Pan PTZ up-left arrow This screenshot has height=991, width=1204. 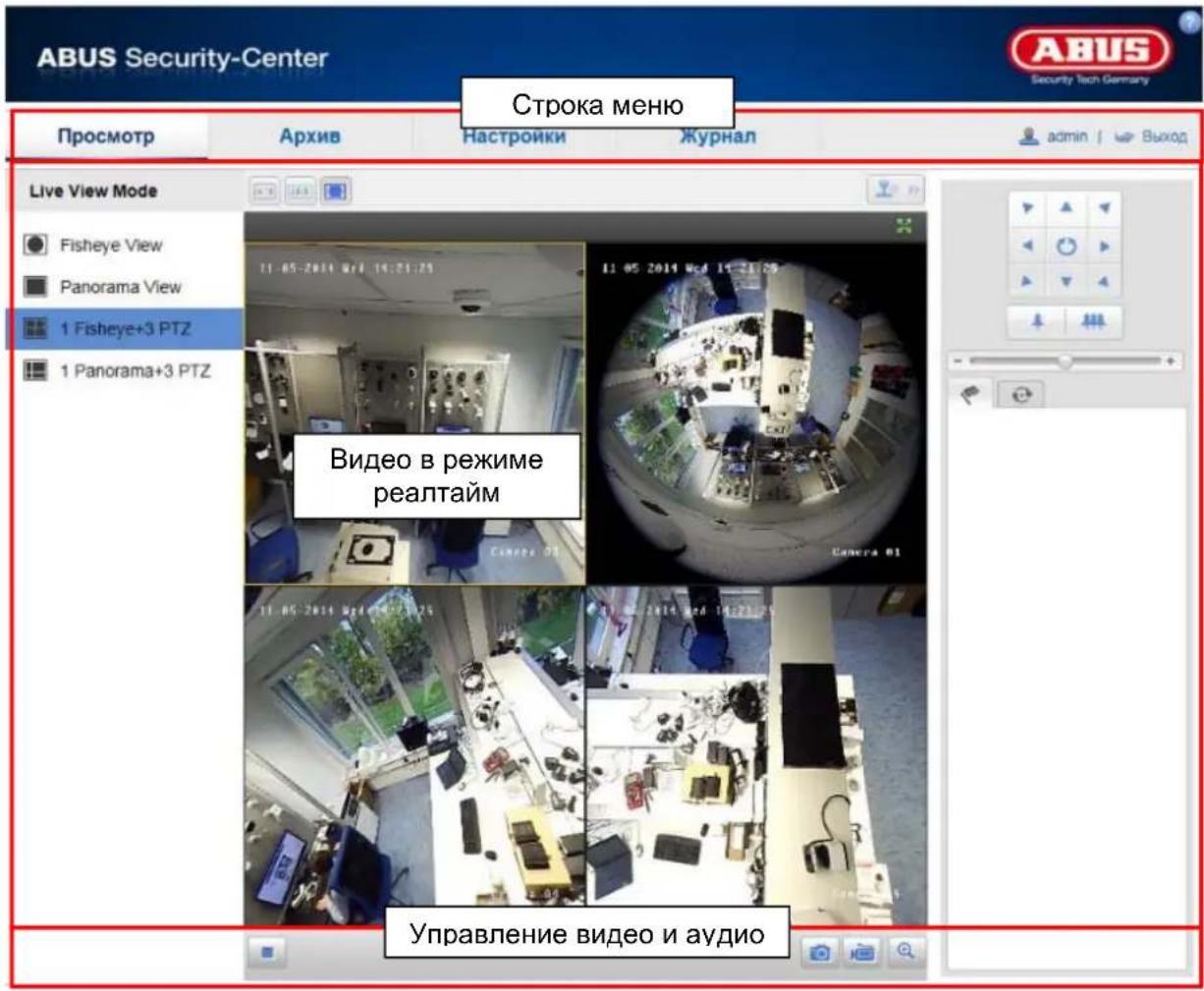(x=1027, y=208)
